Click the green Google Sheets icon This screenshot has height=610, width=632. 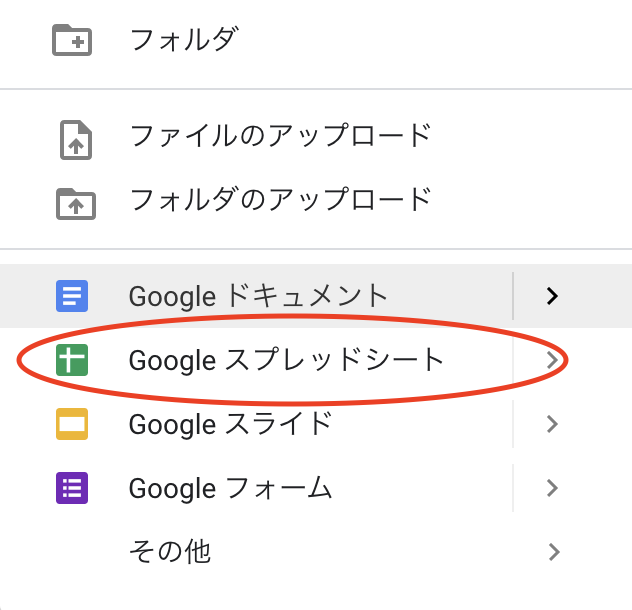coord(72,360)
